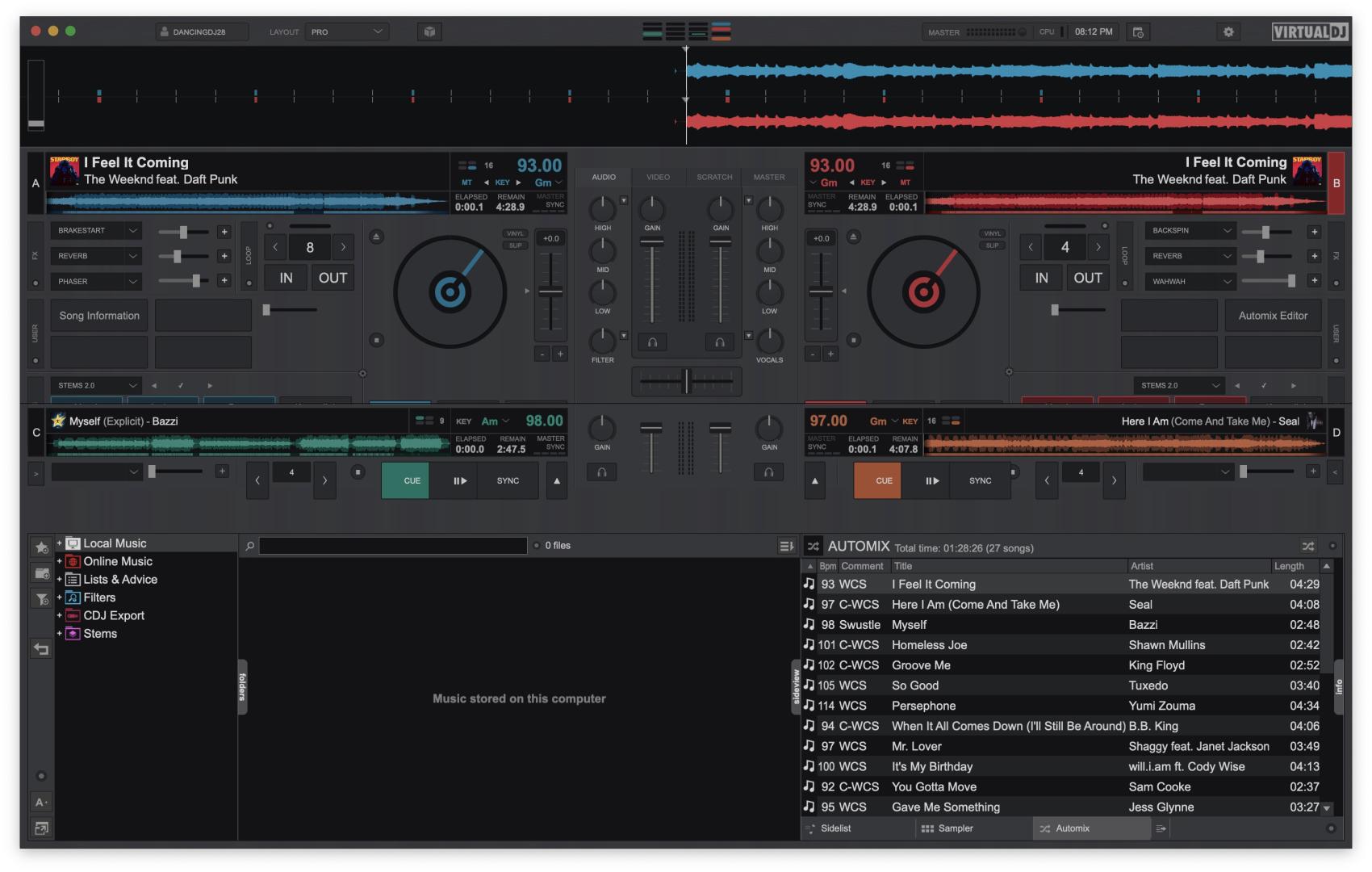
Task: Click the search magnifier icon in browser
Action: [x=249, y=546]
